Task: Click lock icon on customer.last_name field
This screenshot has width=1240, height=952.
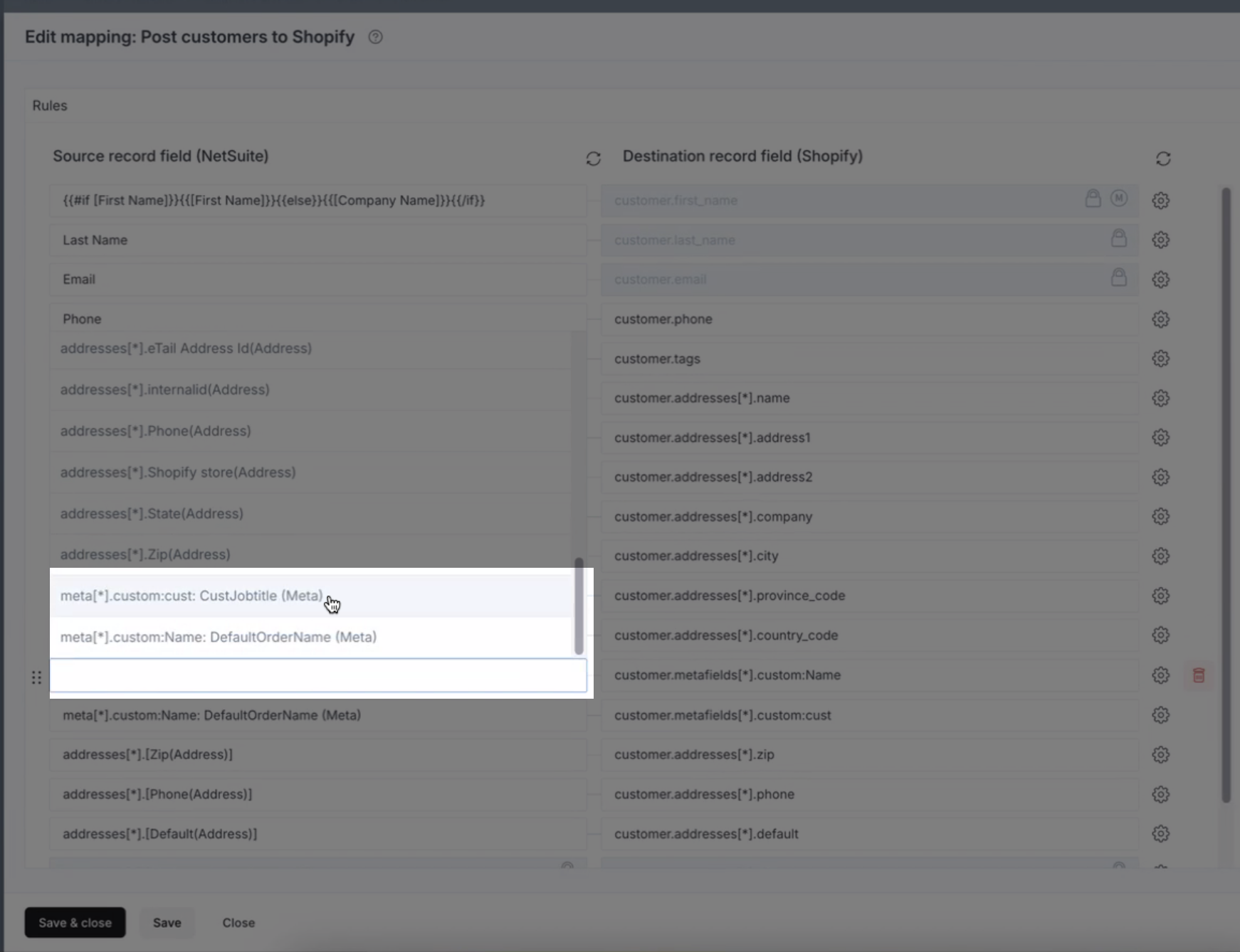Action: point(1119,238)
